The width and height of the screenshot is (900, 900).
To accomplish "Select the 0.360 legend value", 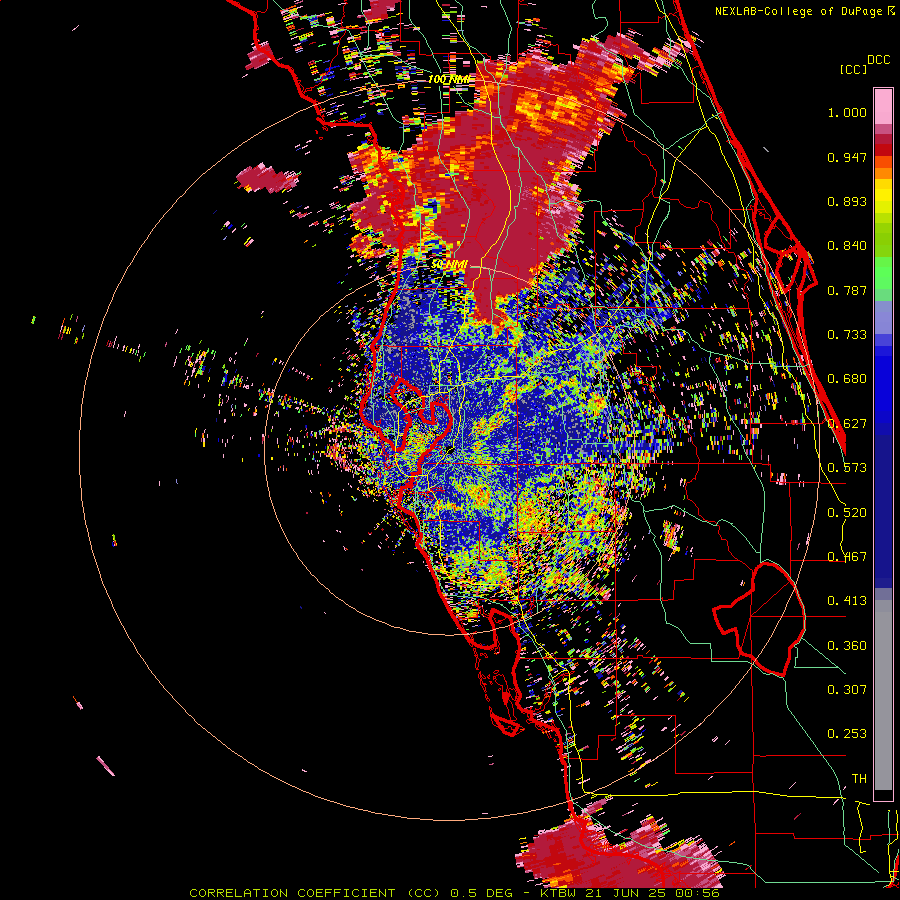I will click(x=847, y=646).
